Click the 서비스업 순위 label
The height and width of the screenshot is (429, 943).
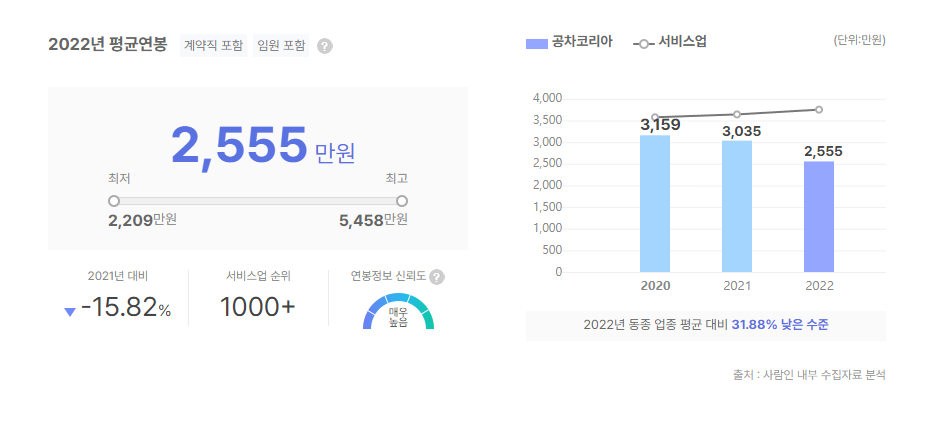[259, 276]
